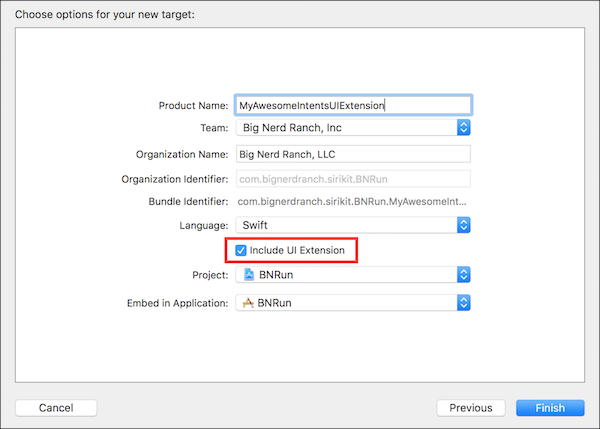Viewport: 600px width, 429px height.
Task: Click the 'Organization Name:' label
Action: tap(182, 155)
